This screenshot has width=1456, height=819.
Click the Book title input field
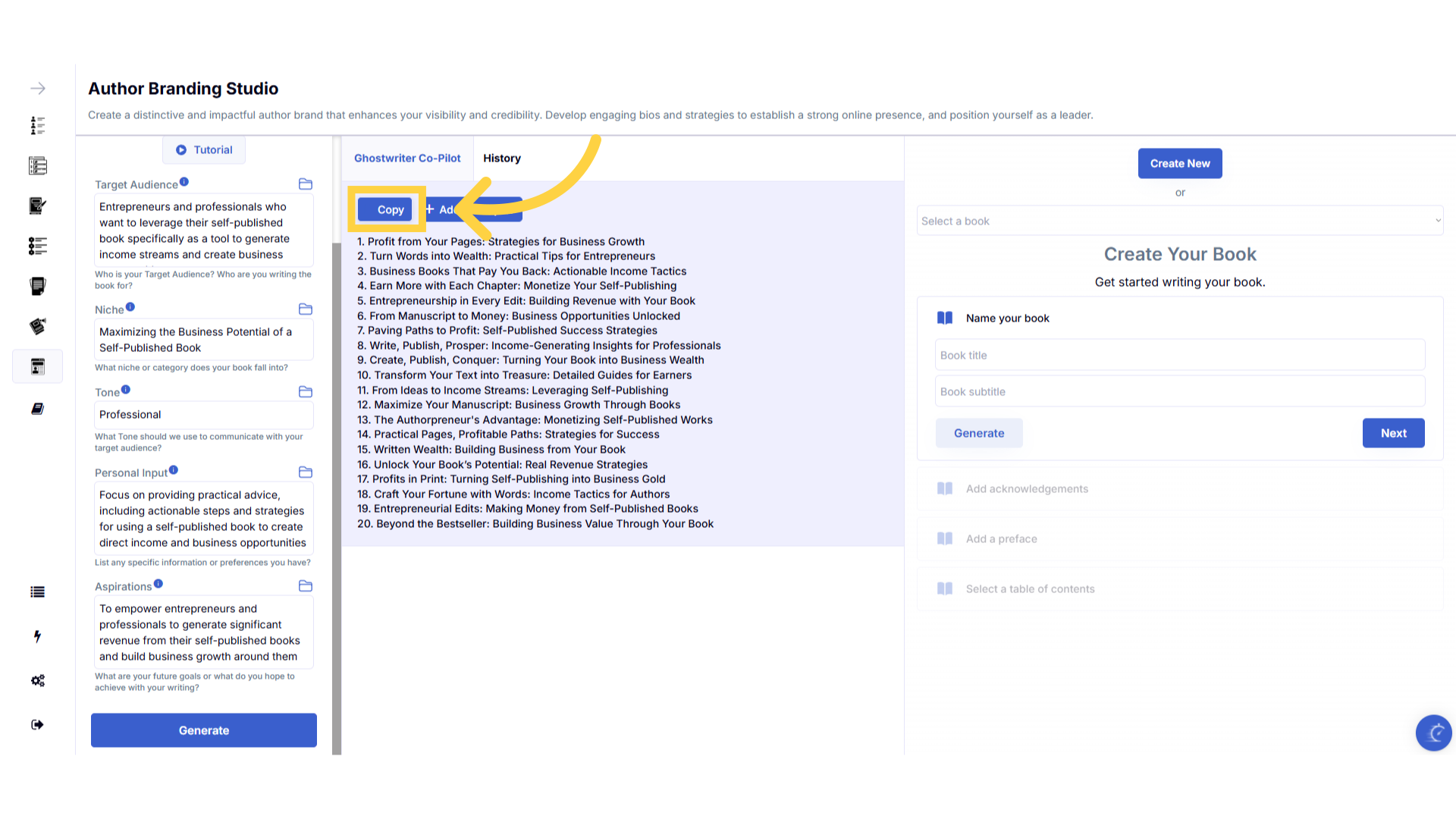1179,356
